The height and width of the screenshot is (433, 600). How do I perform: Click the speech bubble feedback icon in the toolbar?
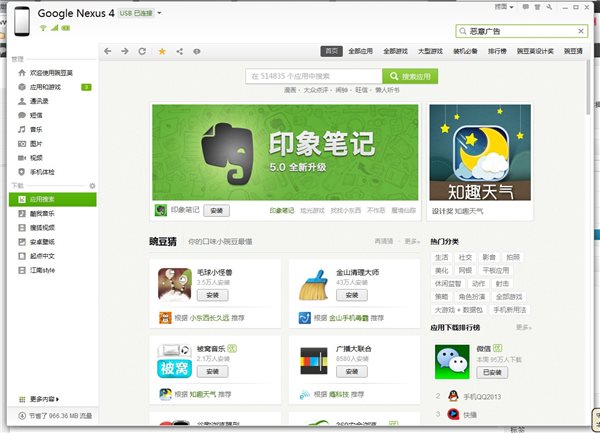click(x=197, y=51)
